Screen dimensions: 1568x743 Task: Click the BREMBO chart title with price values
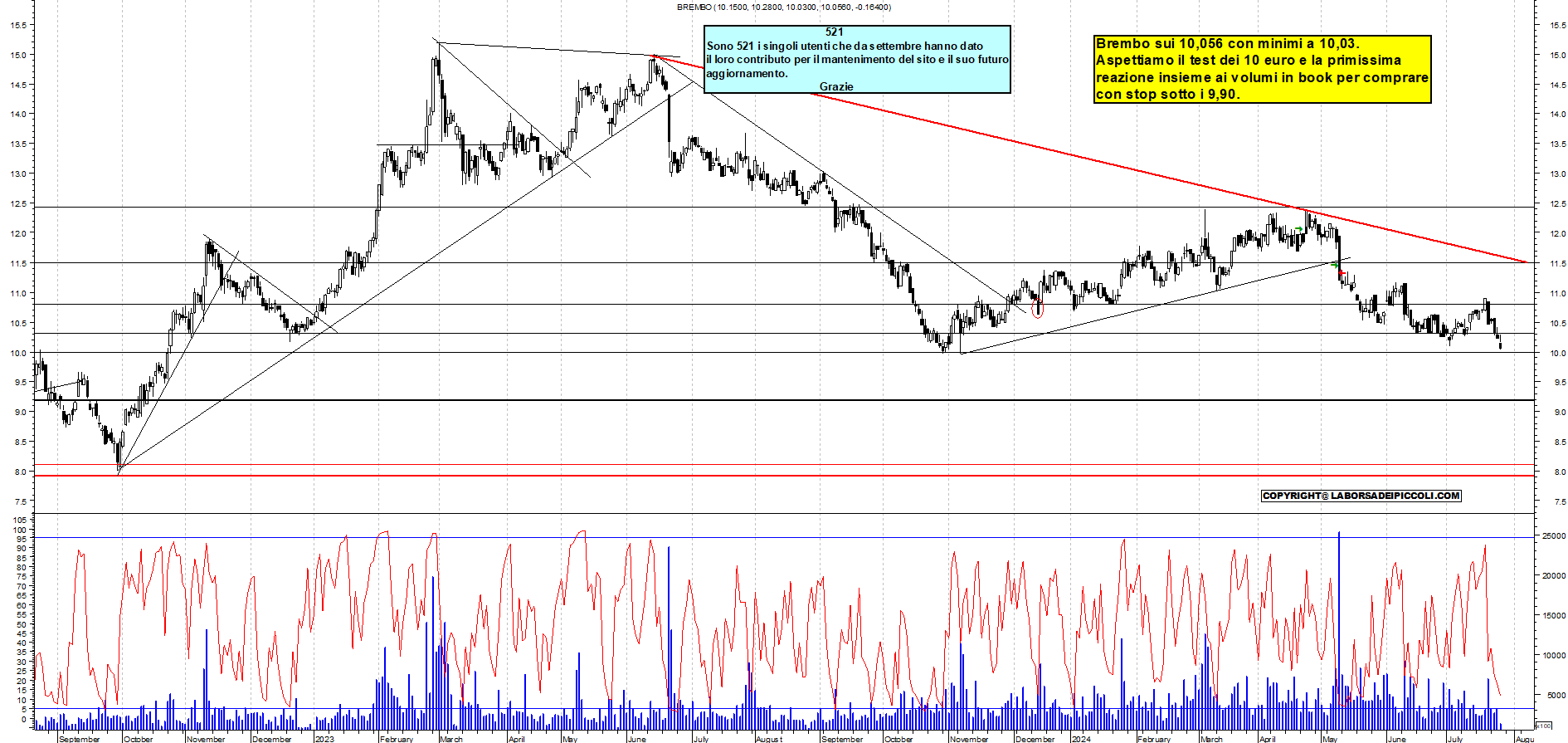(x=784, y=7)
